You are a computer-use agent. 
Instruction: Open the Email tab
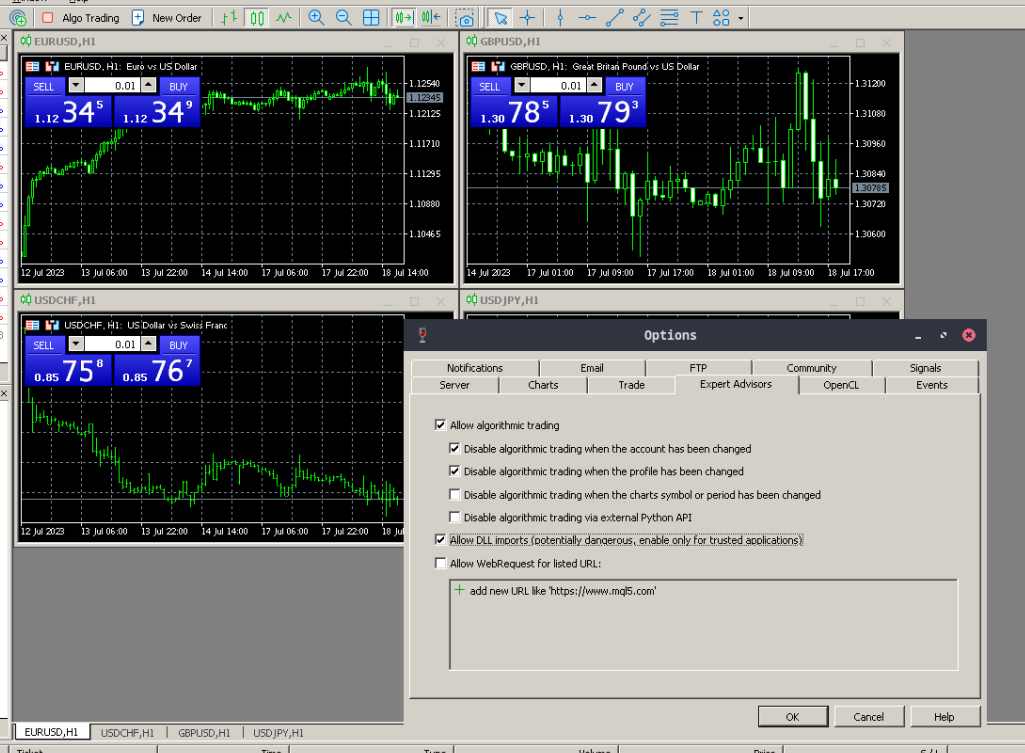(x=592, y=368)
